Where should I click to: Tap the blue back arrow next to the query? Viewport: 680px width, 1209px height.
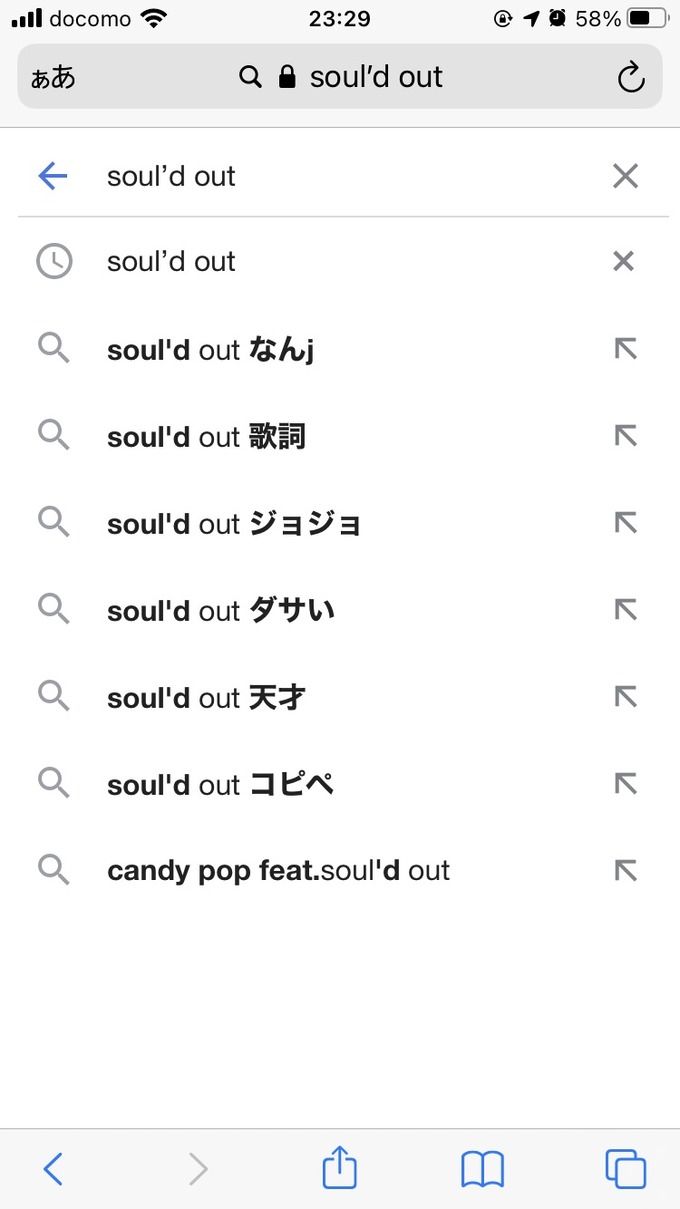pos(52,175)
